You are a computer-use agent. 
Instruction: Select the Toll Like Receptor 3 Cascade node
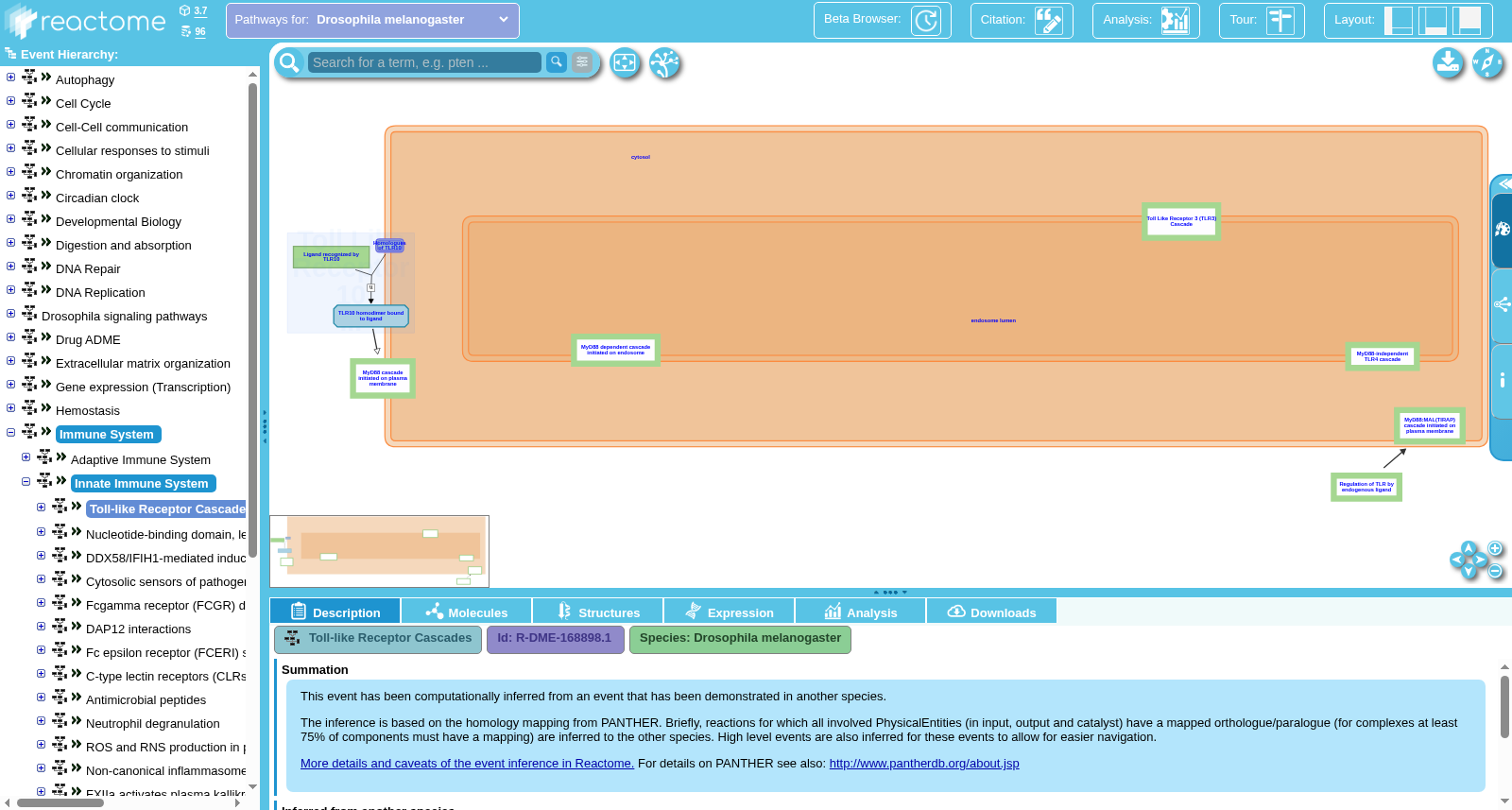pyautogui.click(x=1181, y=221)
